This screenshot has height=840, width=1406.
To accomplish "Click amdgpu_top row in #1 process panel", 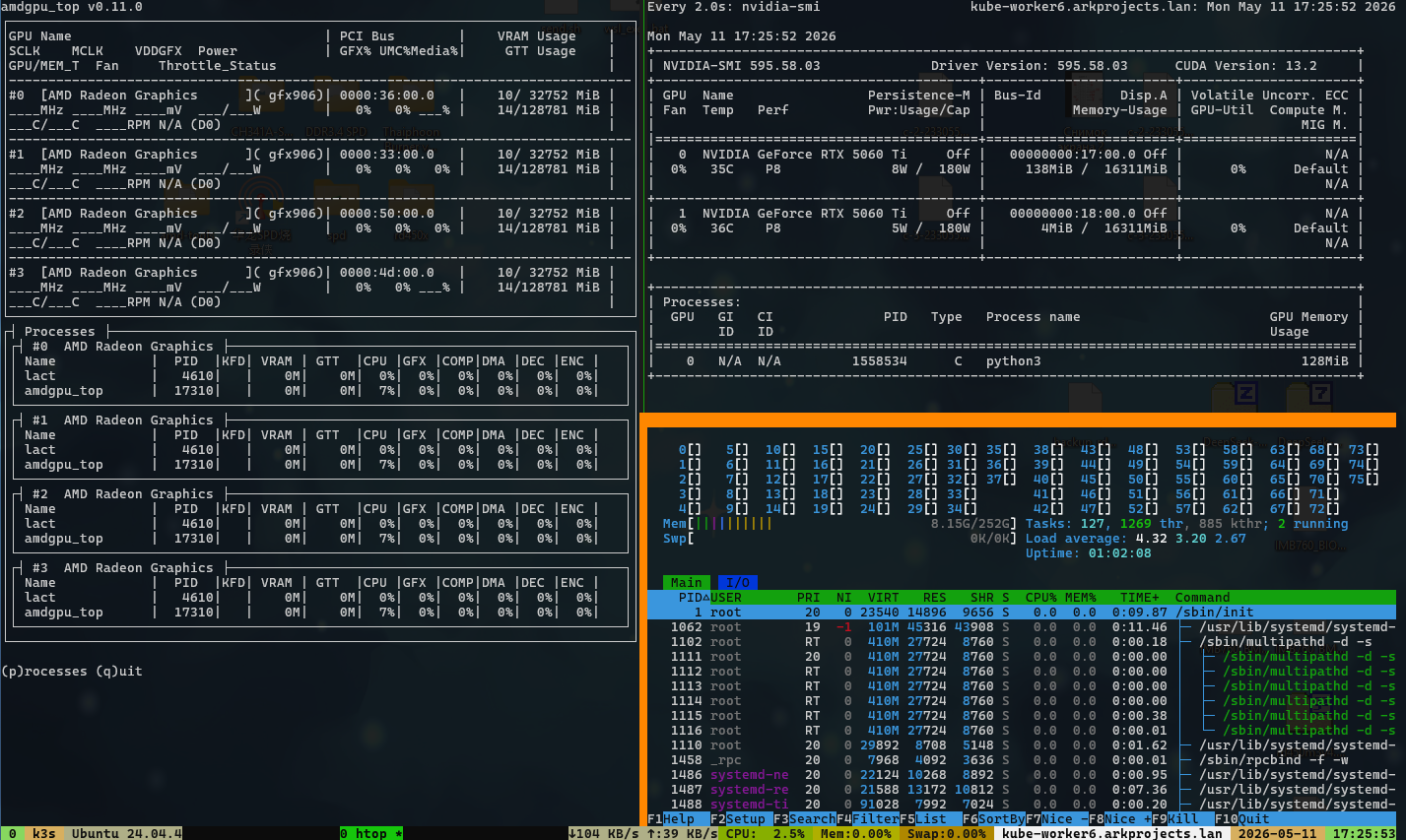I will tap(312, 465).
